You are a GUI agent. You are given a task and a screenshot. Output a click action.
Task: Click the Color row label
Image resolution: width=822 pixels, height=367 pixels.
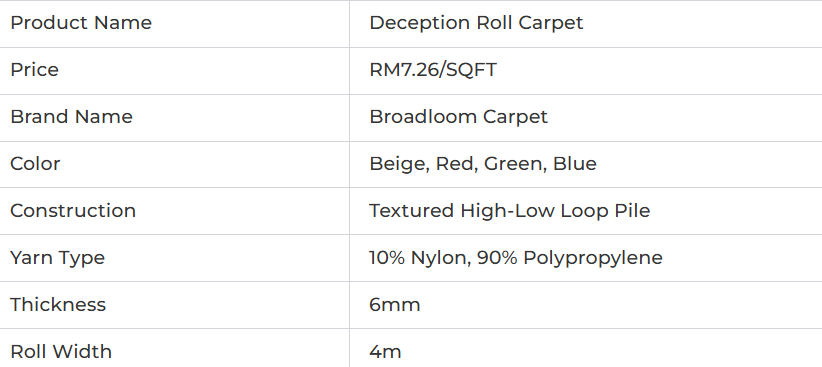pyautogui.click(x=35, y=164)
